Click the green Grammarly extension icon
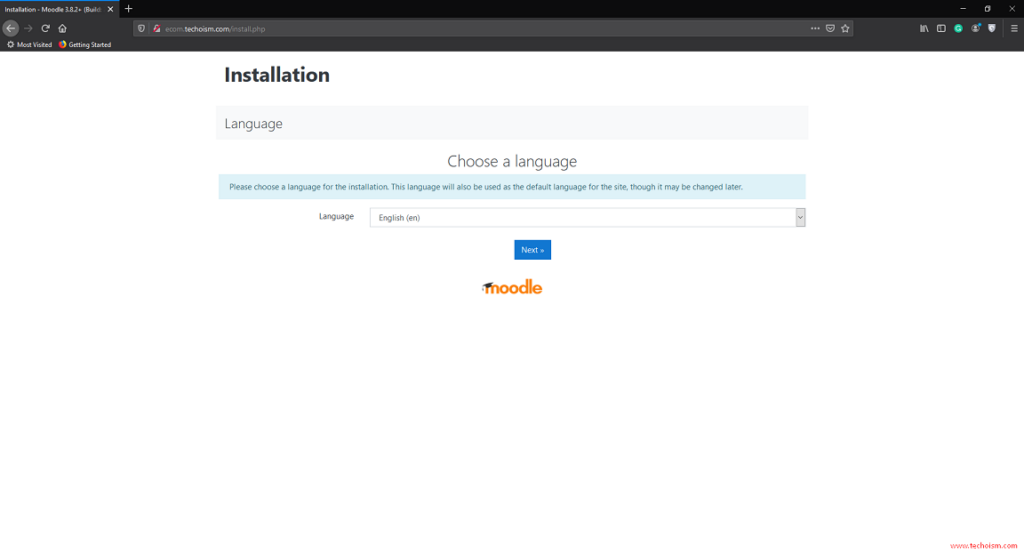Screen dimensions: 1024x554 (958, 28)
